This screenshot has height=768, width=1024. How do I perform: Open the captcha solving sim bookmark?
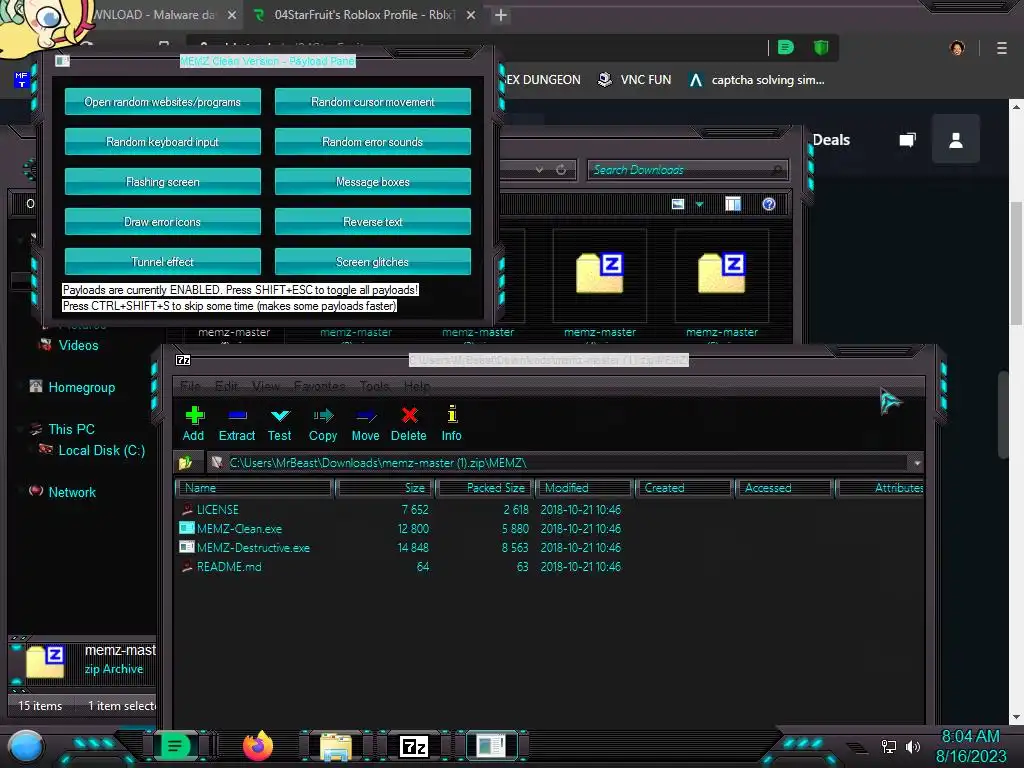click(758, 80)
